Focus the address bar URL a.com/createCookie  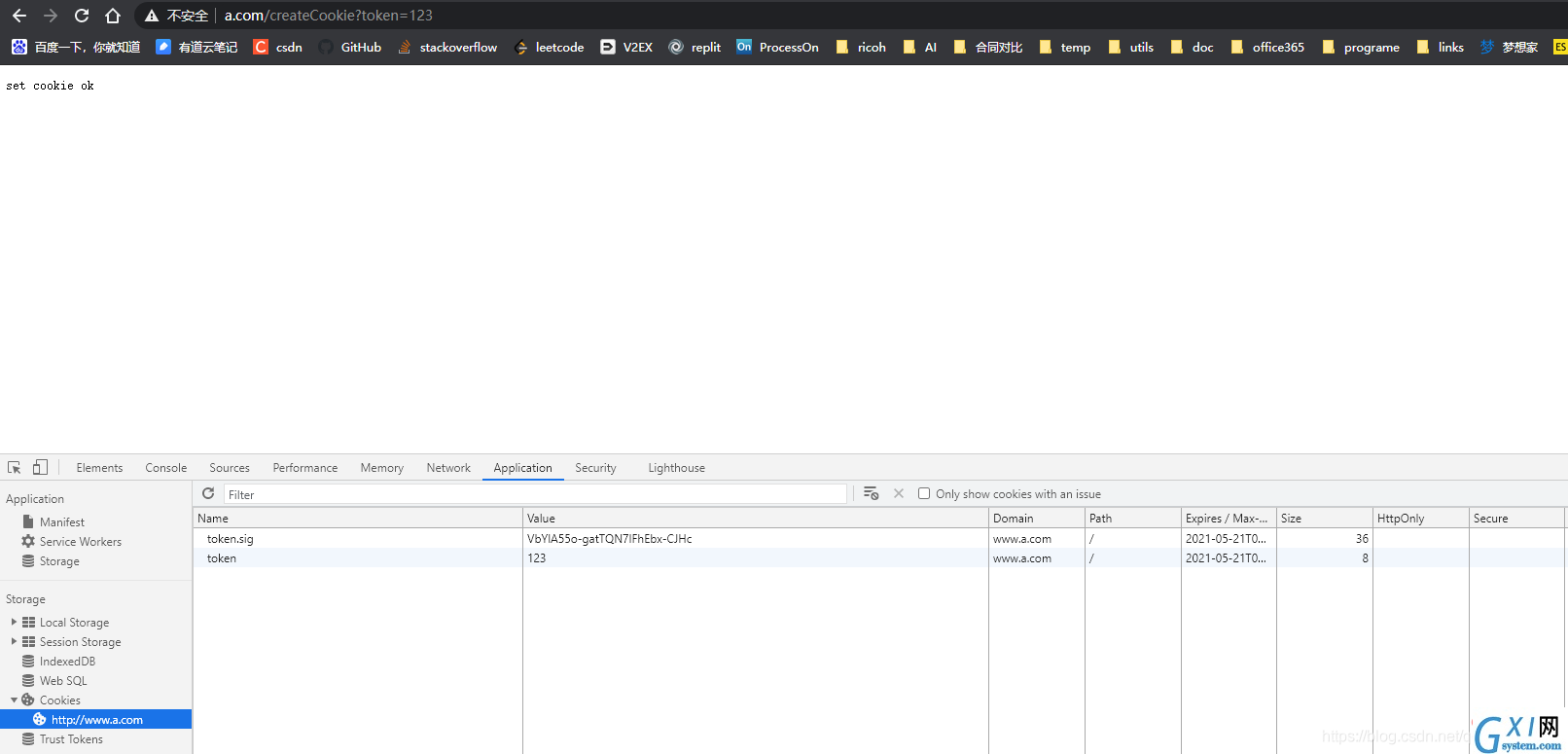pyautogui.click(x=329, y=16)
